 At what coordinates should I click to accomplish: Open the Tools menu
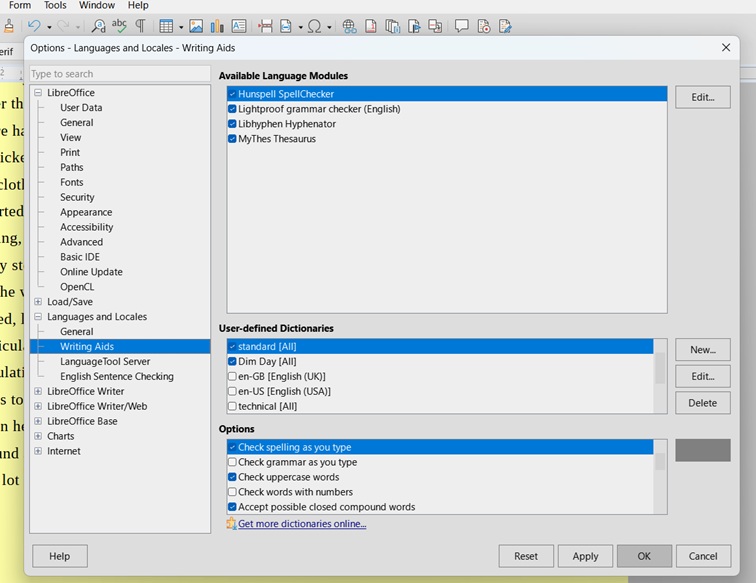point(55,6)
